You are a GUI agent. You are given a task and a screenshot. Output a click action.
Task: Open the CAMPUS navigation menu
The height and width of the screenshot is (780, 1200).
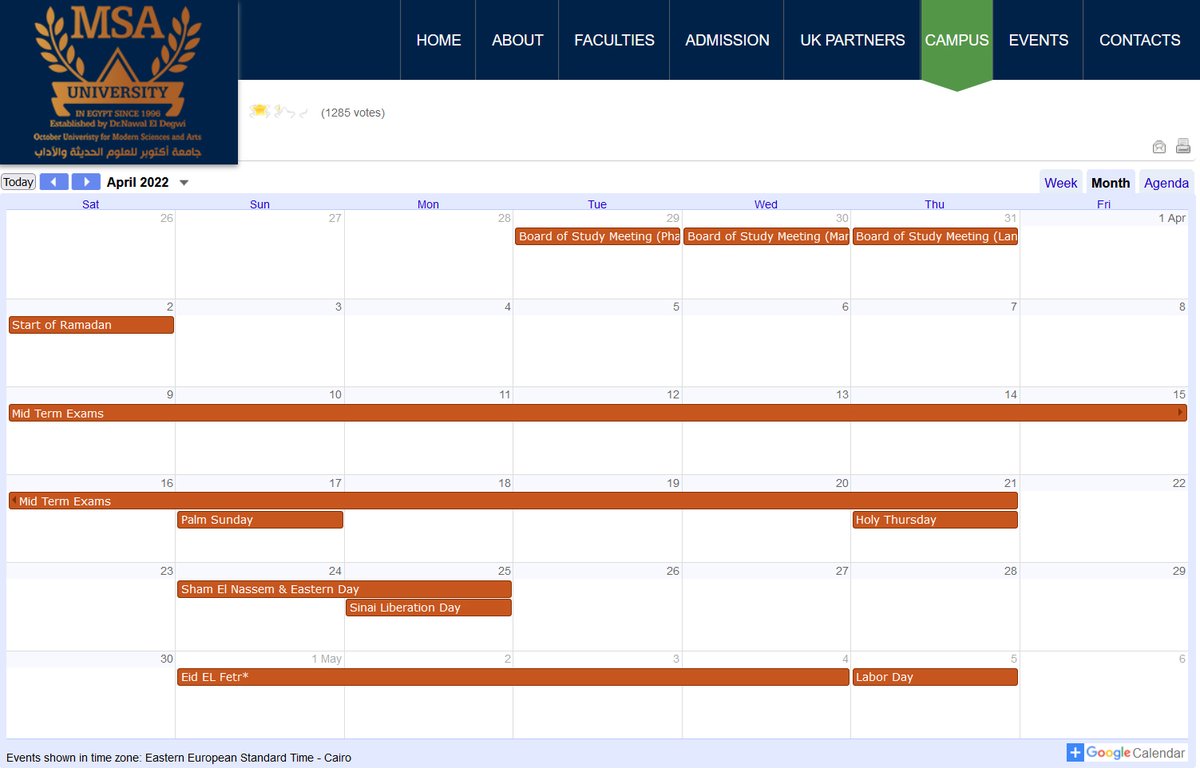956,40
